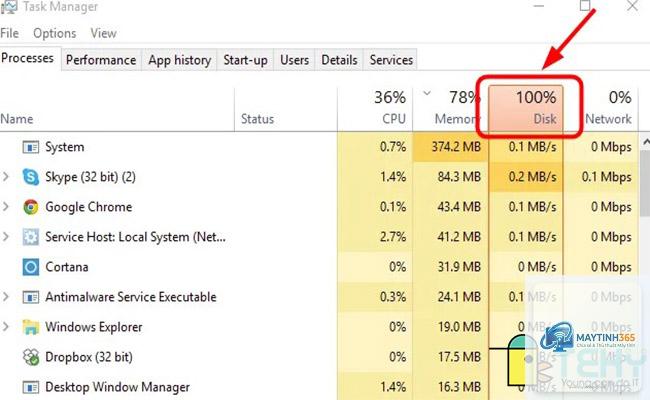Click the 41.2 MB memory value

[459, 237]
